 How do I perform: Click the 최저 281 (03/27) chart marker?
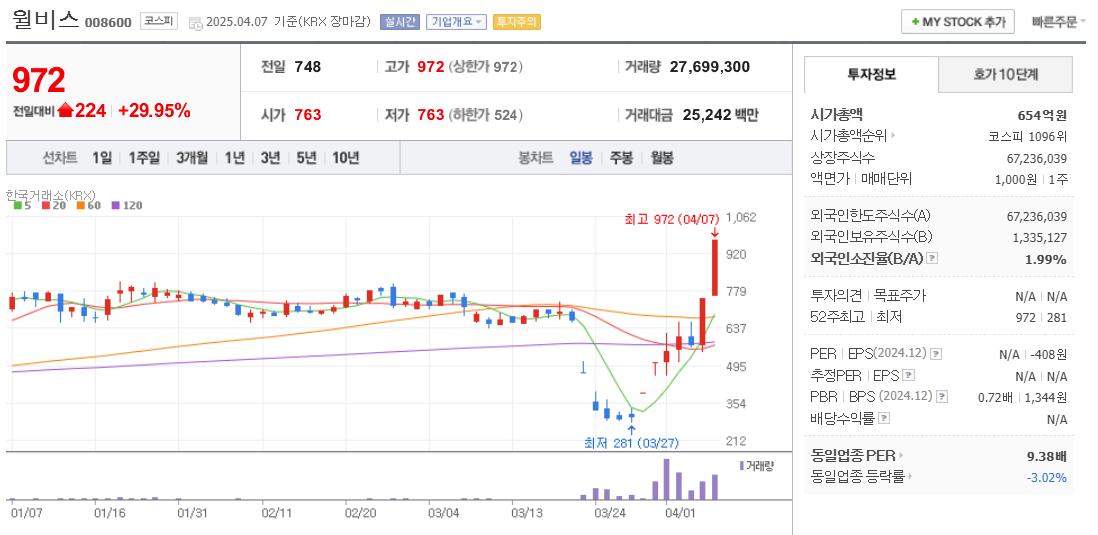click(631, 443)
